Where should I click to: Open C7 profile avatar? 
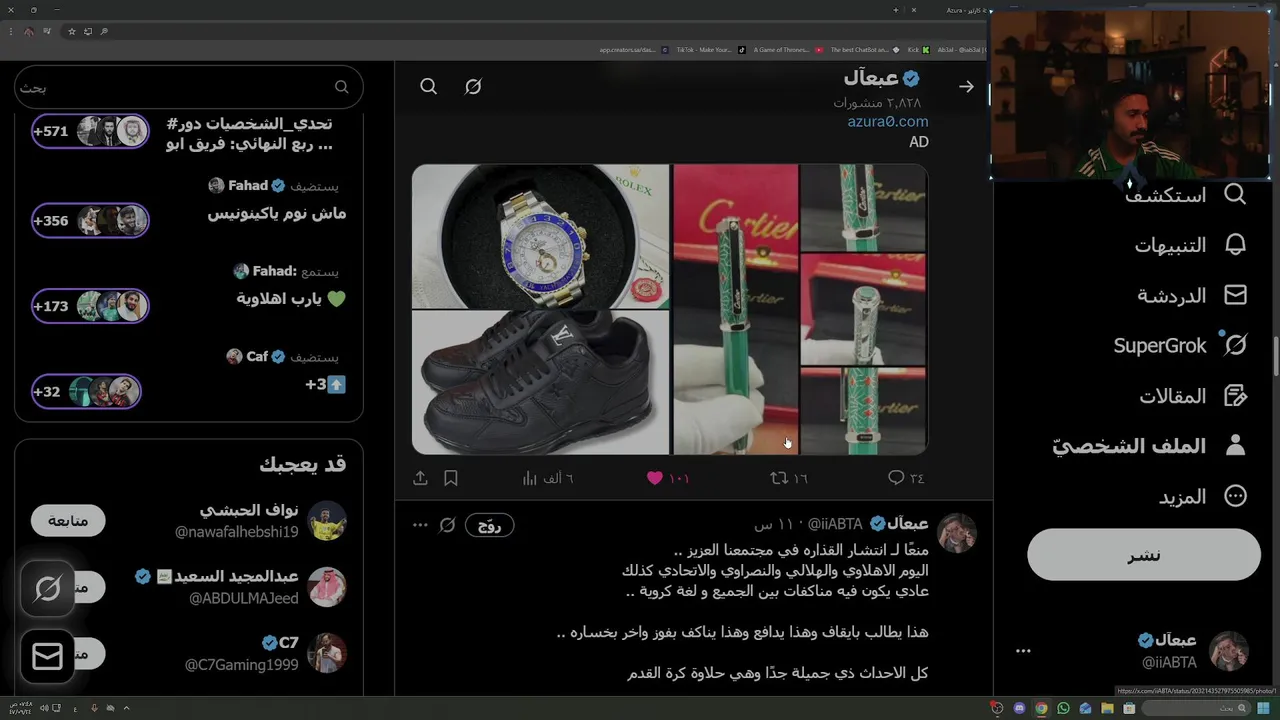click(x=327, y=653)
